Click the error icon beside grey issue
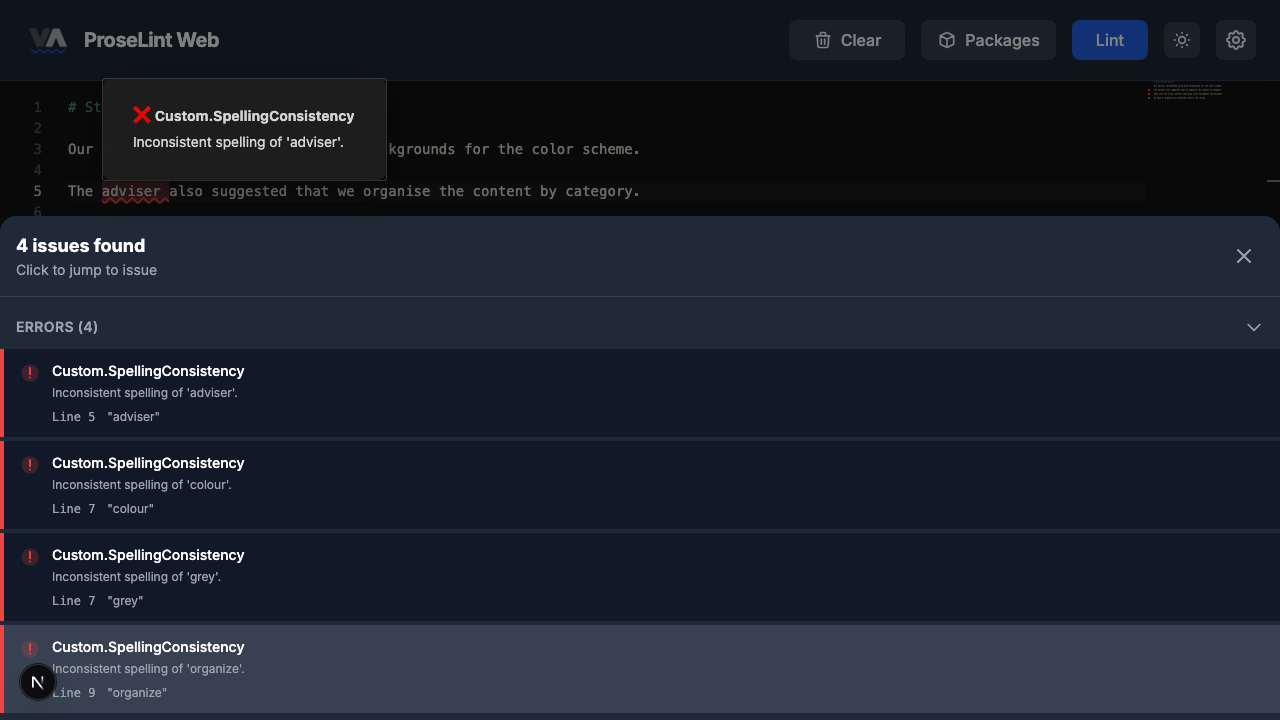This screenshot has height=720, width=1280. (x=30, y=557)
